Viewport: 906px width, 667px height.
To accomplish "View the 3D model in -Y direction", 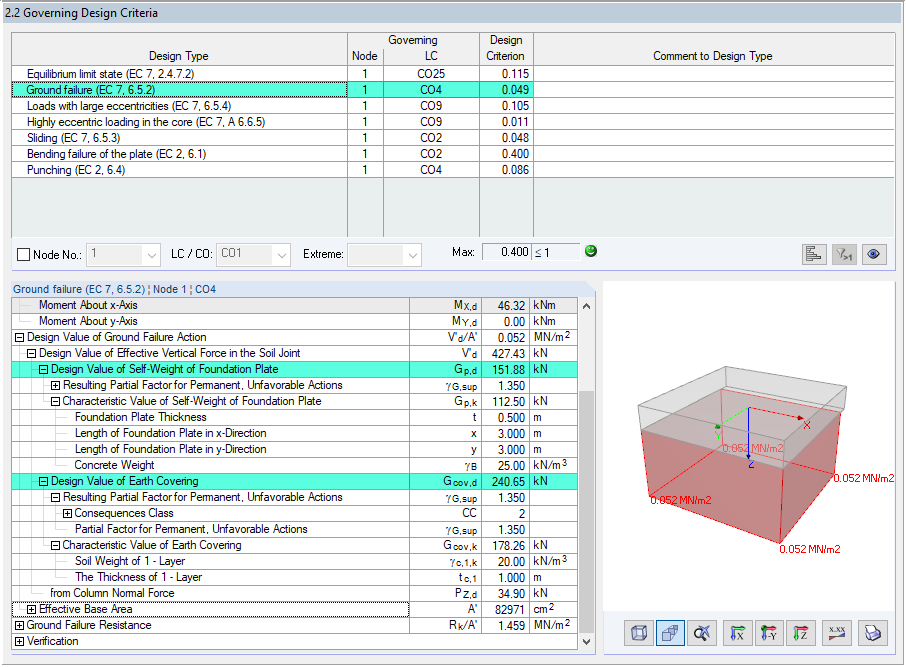I will coord(768,633).
